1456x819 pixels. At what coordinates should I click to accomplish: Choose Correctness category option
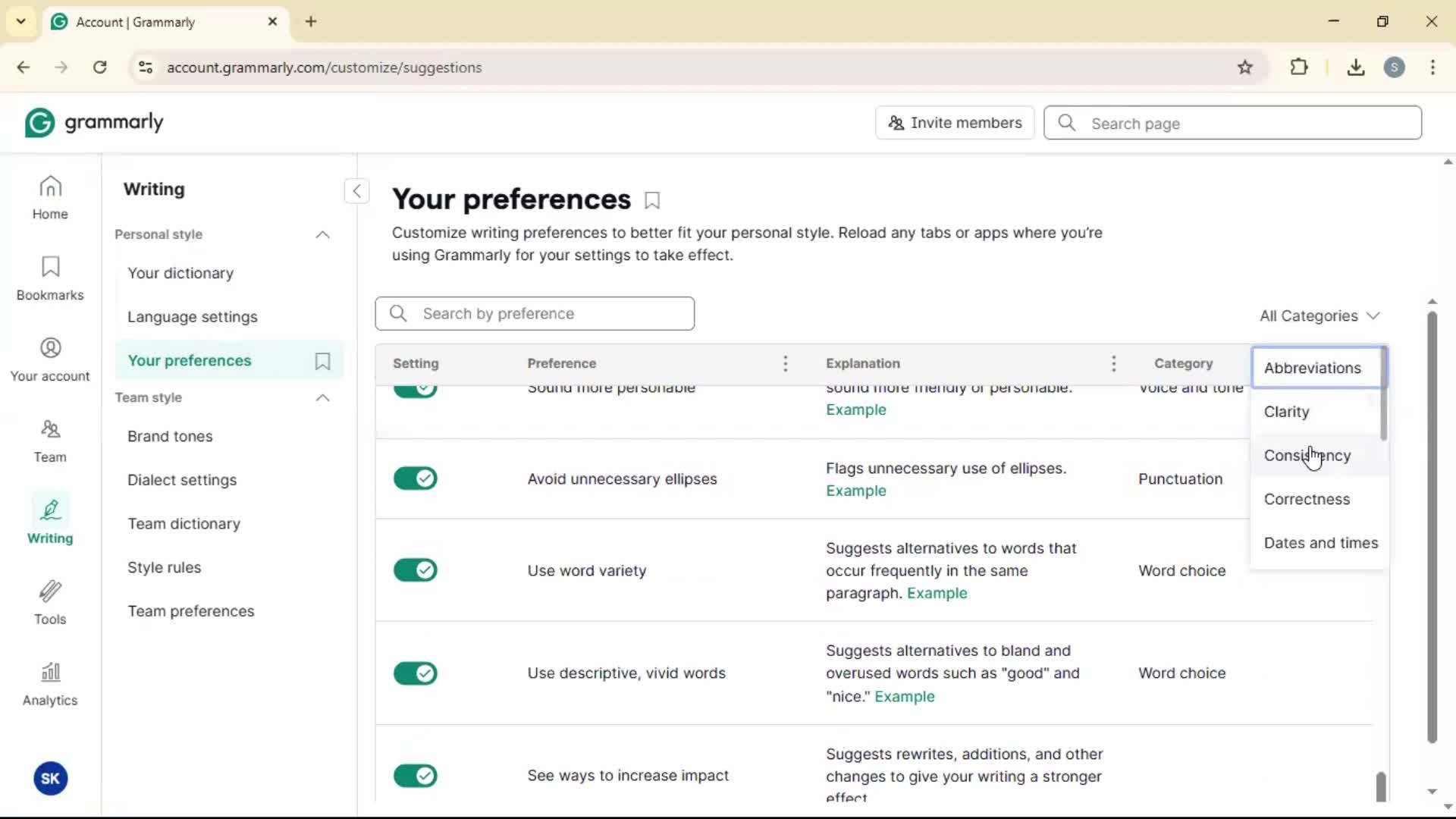(1307, 499)
